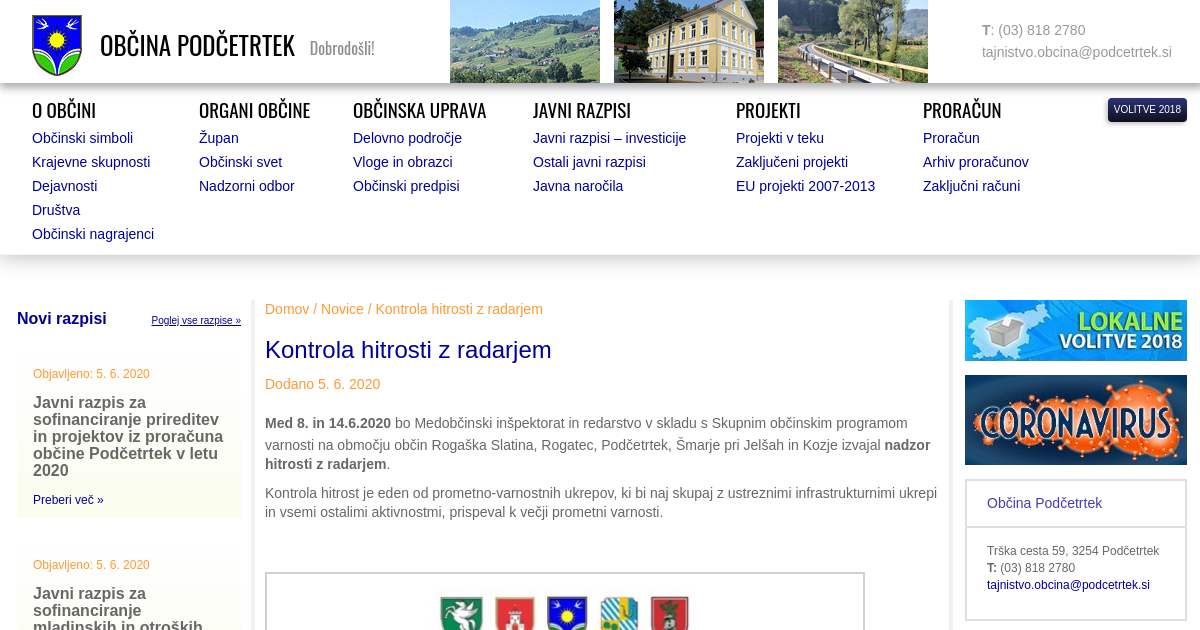Open Javni razpisi – investicije

[609, 138]
